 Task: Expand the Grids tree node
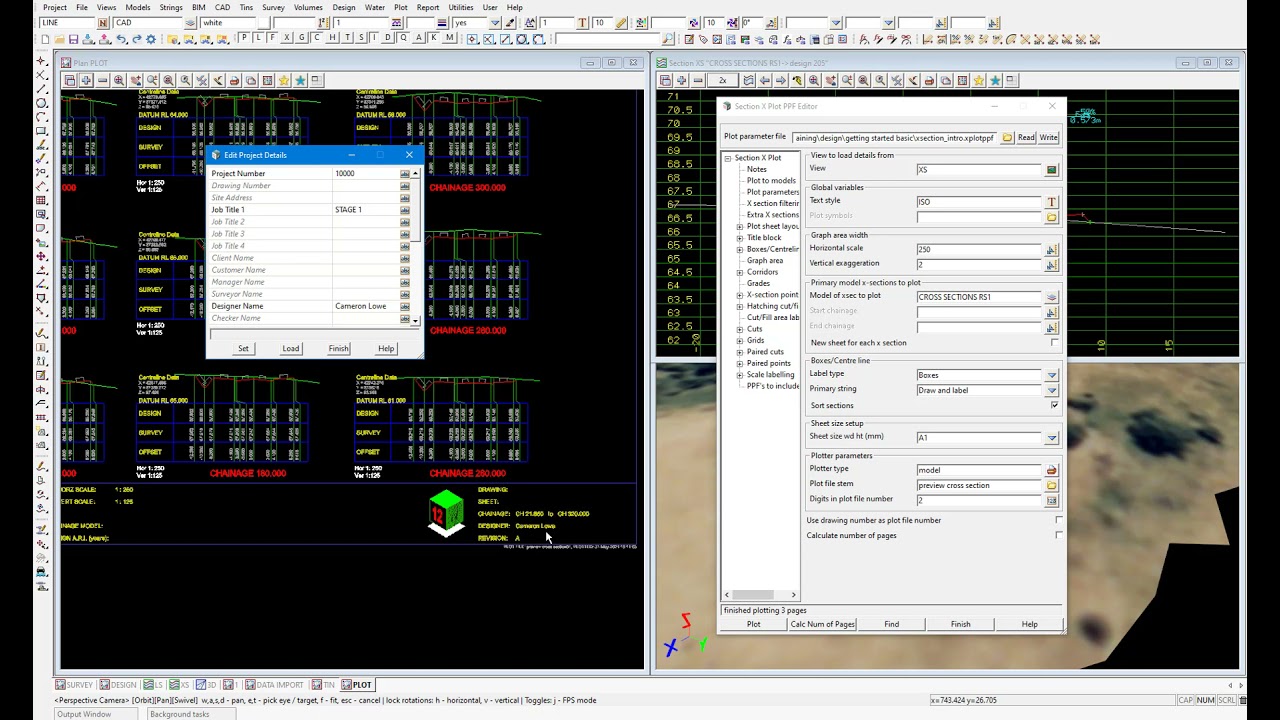point(740,340)
